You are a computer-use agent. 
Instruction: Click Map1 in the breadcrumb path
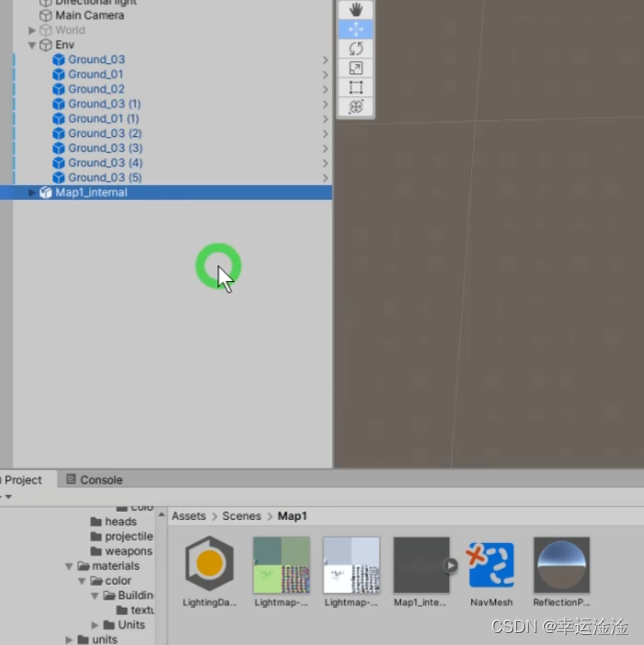(292, 516)
